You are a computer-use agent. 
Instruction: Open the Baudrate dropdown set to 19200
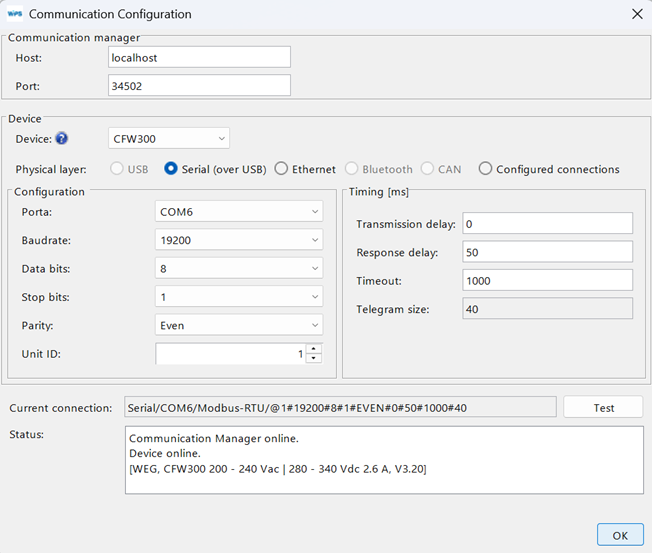click(x=239, y=240)
